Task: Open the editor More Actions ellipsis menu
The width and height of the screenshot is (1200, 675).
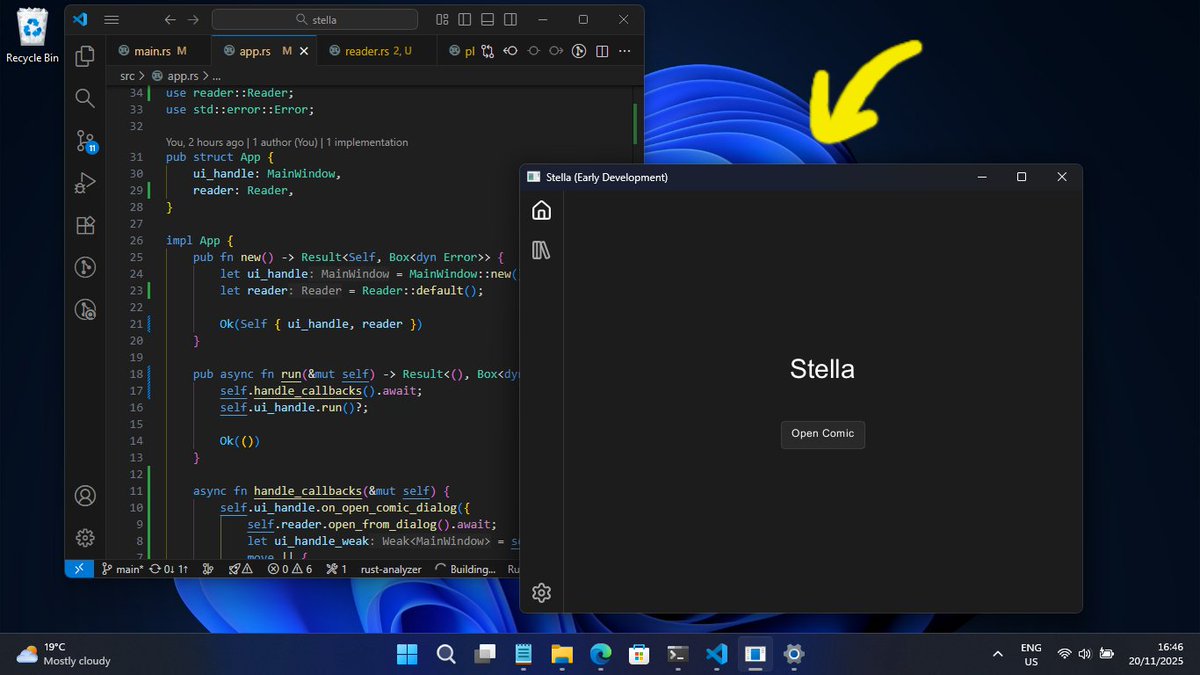Action: coord(626,51)
